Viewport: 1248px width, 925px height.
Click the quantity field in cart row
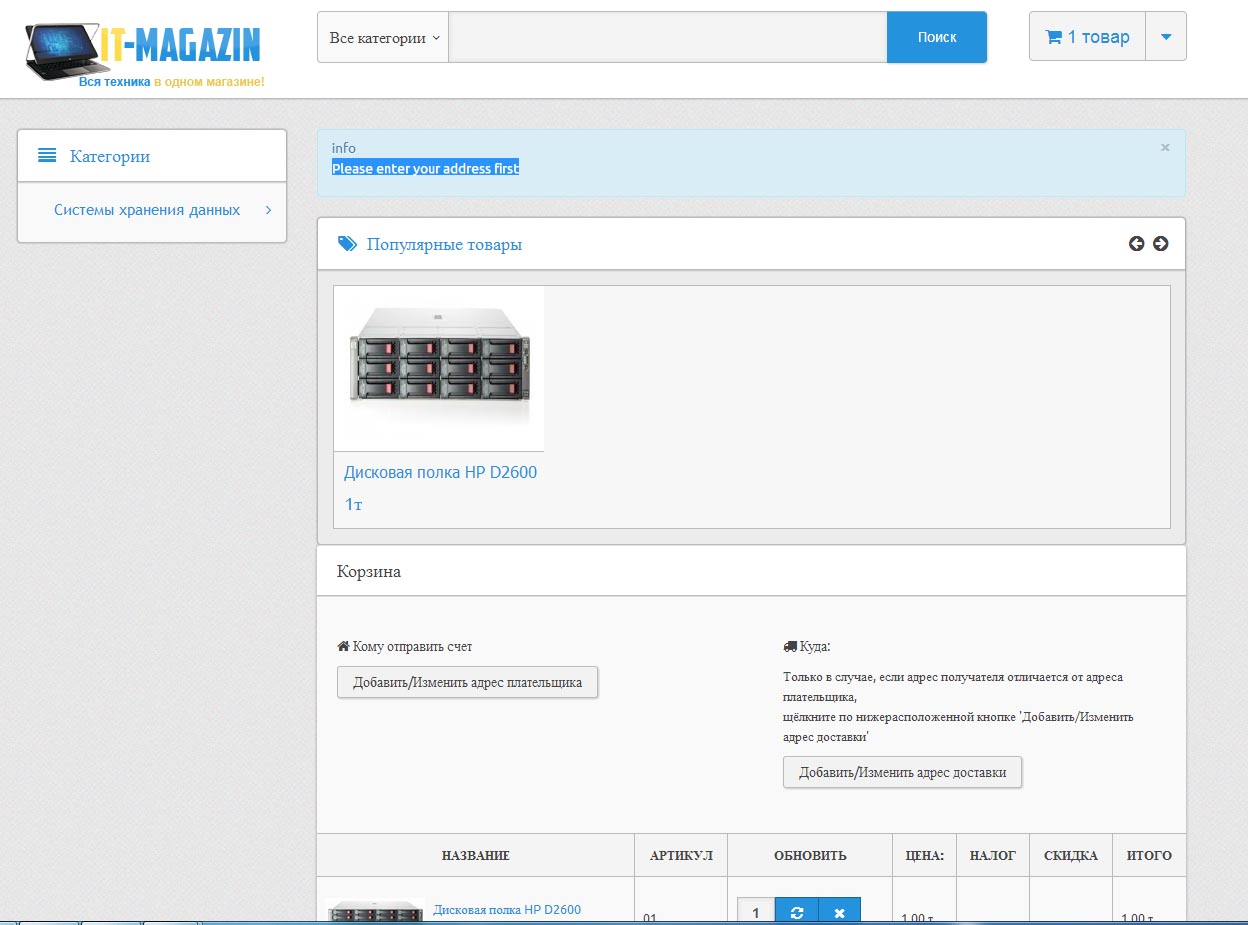[756, 912]
